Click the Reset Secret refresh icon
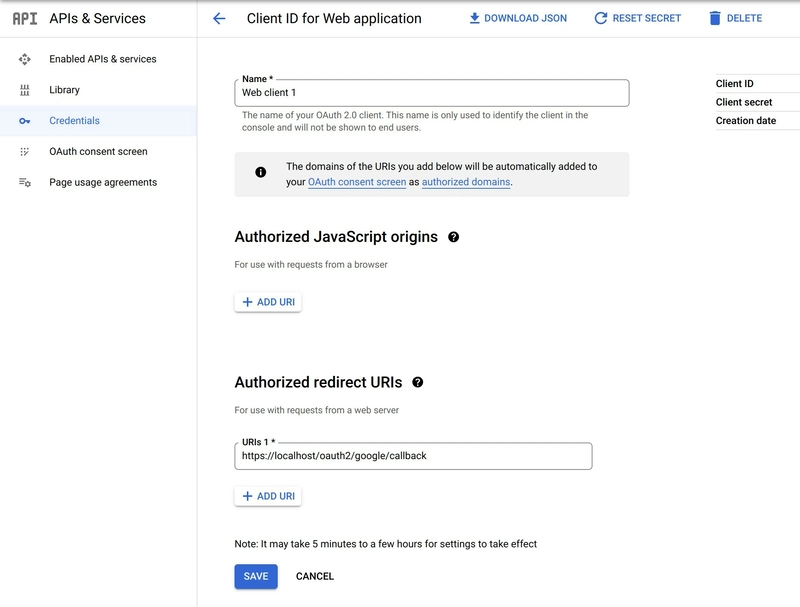This screenshot has height=607, width=800. coord(601,18)
